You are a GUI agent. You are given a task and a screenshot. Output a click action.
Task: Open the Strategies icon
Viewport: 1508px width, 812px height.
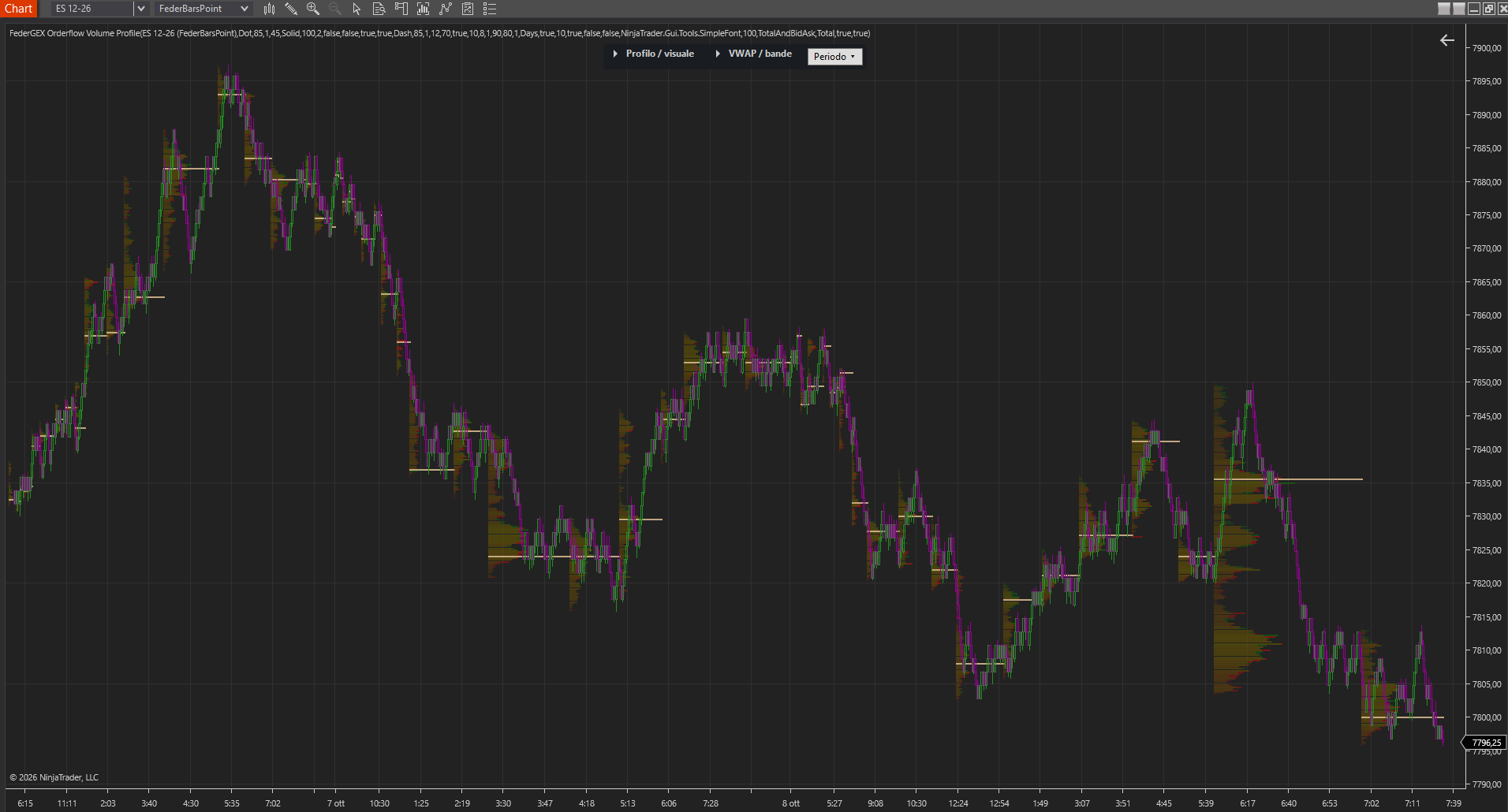point(446,9)
